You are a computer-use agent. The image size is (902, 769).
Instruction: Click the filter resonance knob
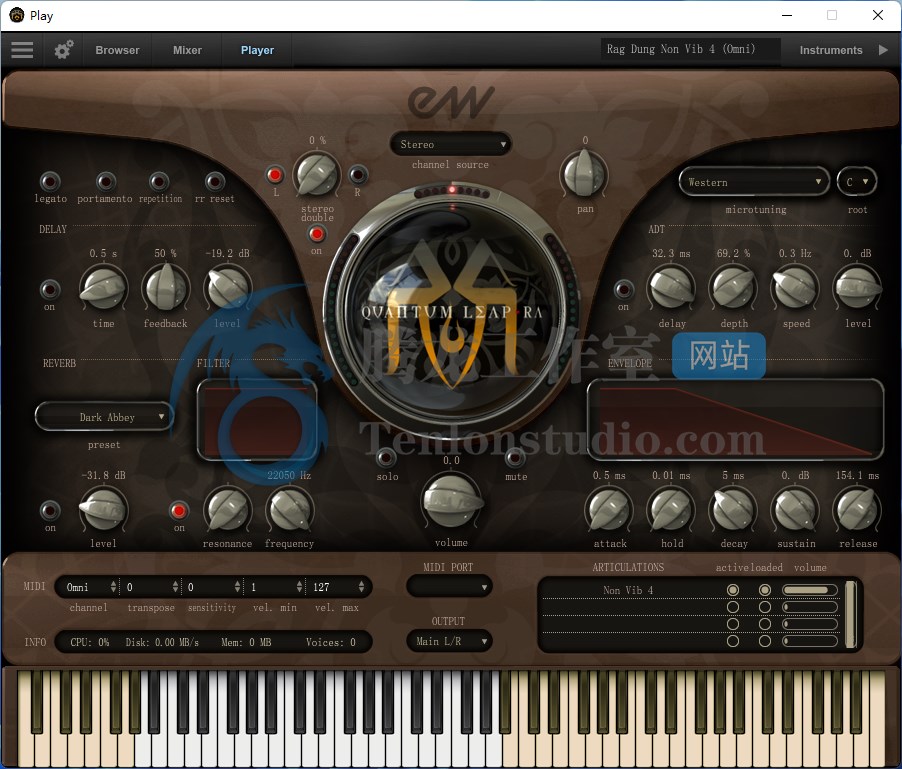click(228, 509)
